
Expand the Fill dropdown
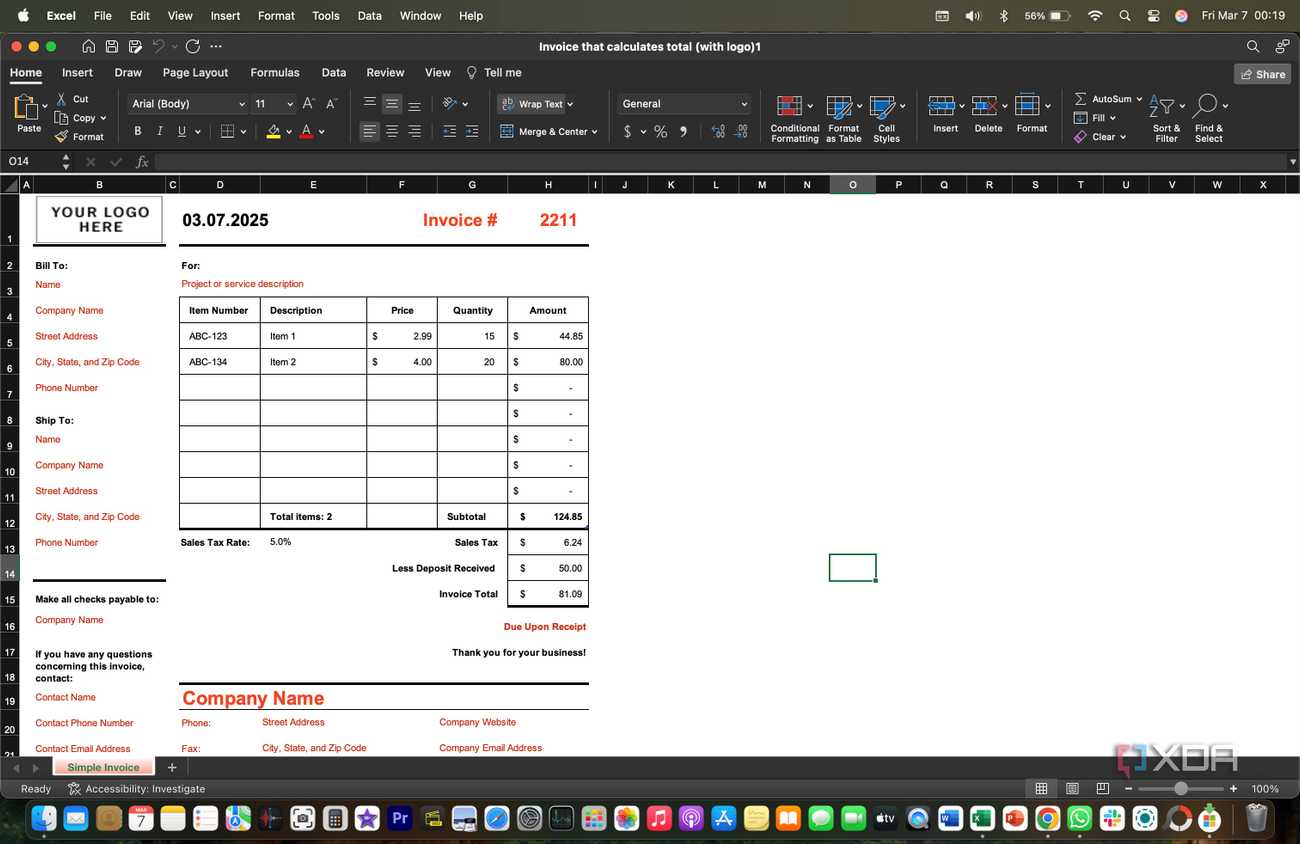pyautogui.click(x=1112, y=118)
